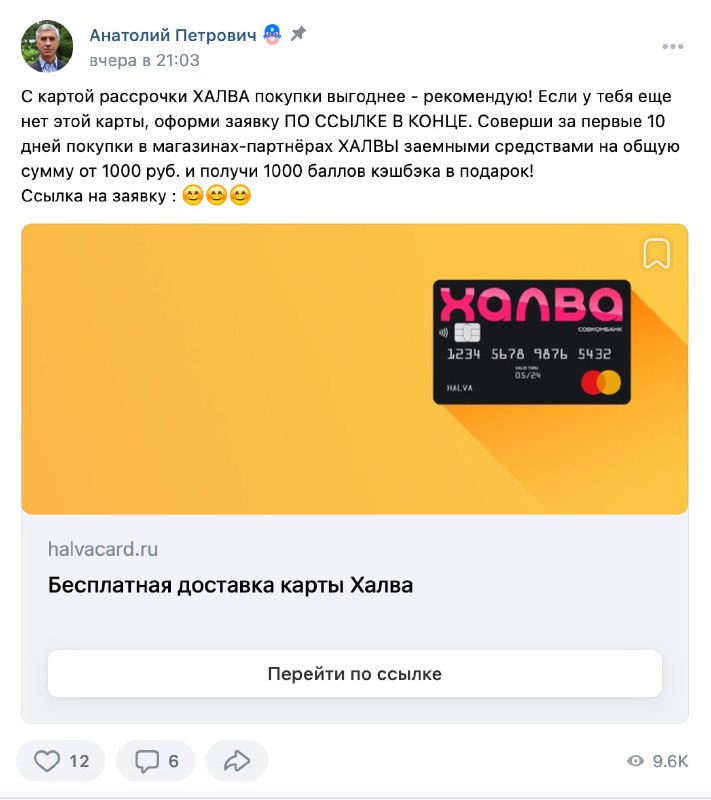
Task: Open the post timestamp вчера в 21:03
Action: (144, 60)
